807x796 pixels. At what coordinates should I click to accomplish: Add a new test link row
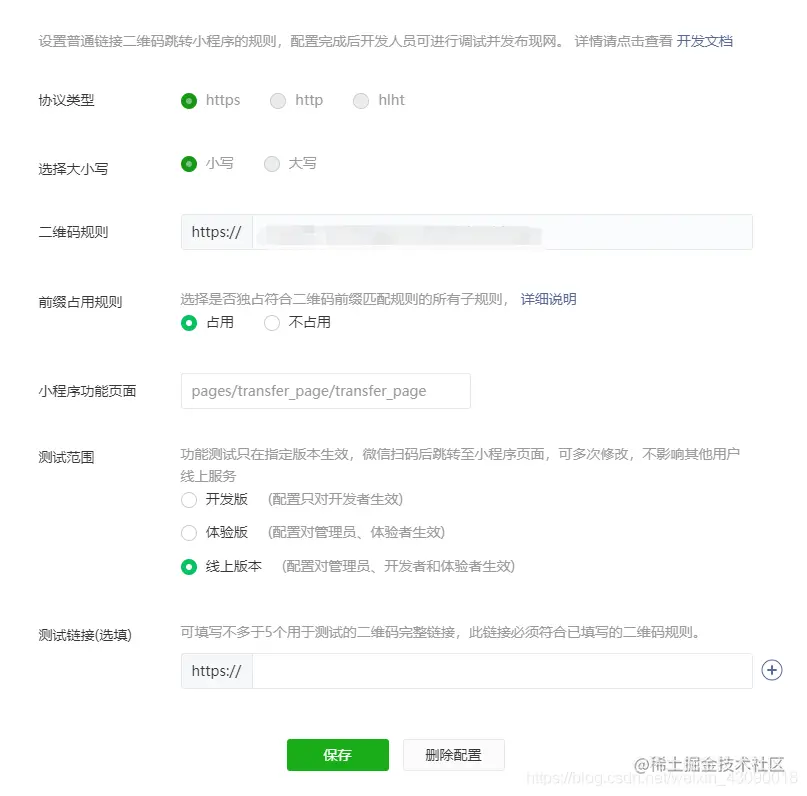771,671
